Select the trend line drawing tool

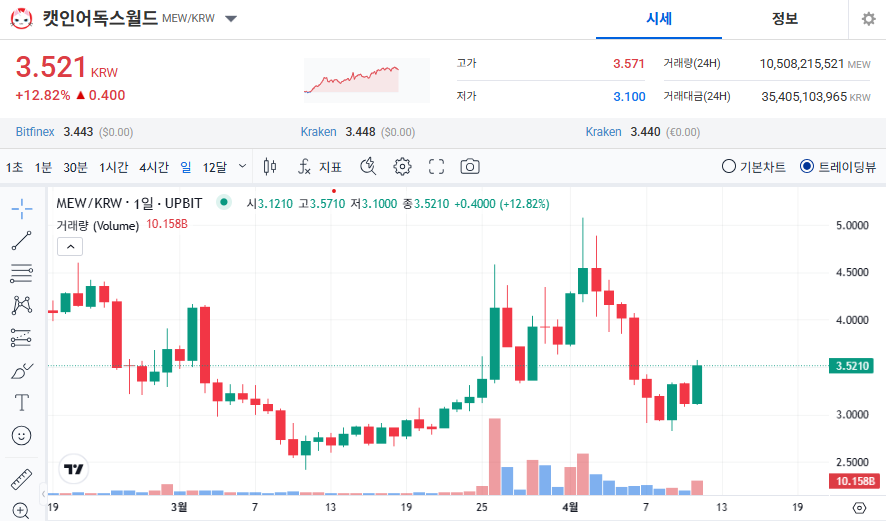tap(21, 241)
